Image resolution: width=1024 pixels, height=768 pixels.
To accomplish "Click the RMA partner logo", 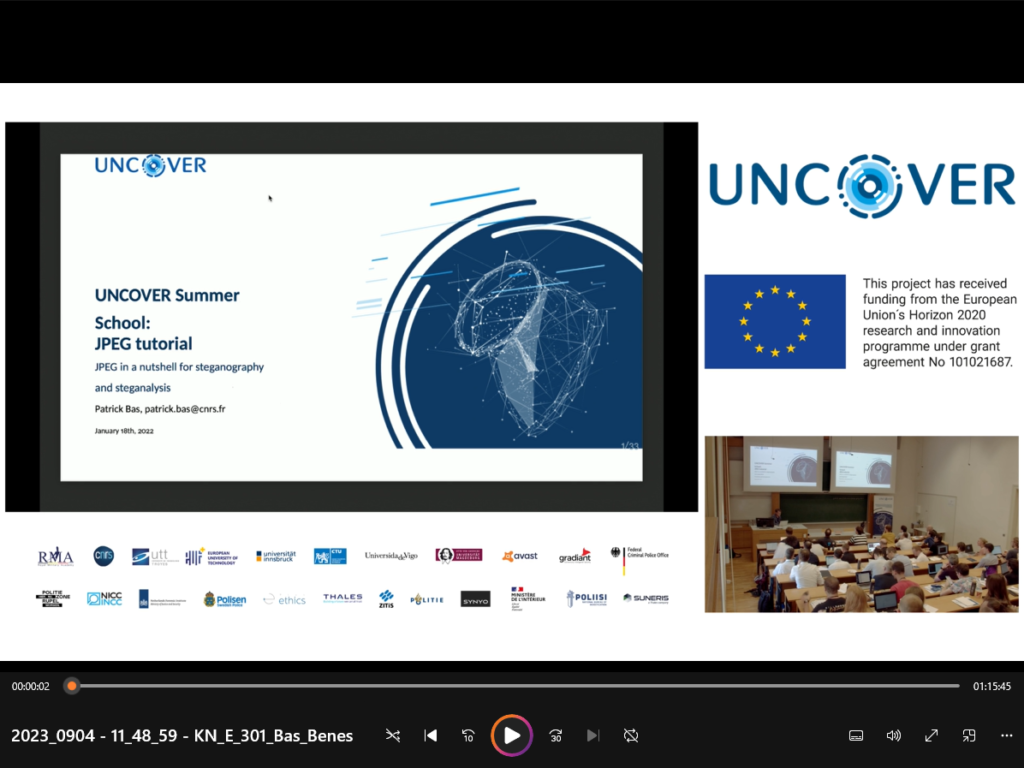I will (55, 556).
